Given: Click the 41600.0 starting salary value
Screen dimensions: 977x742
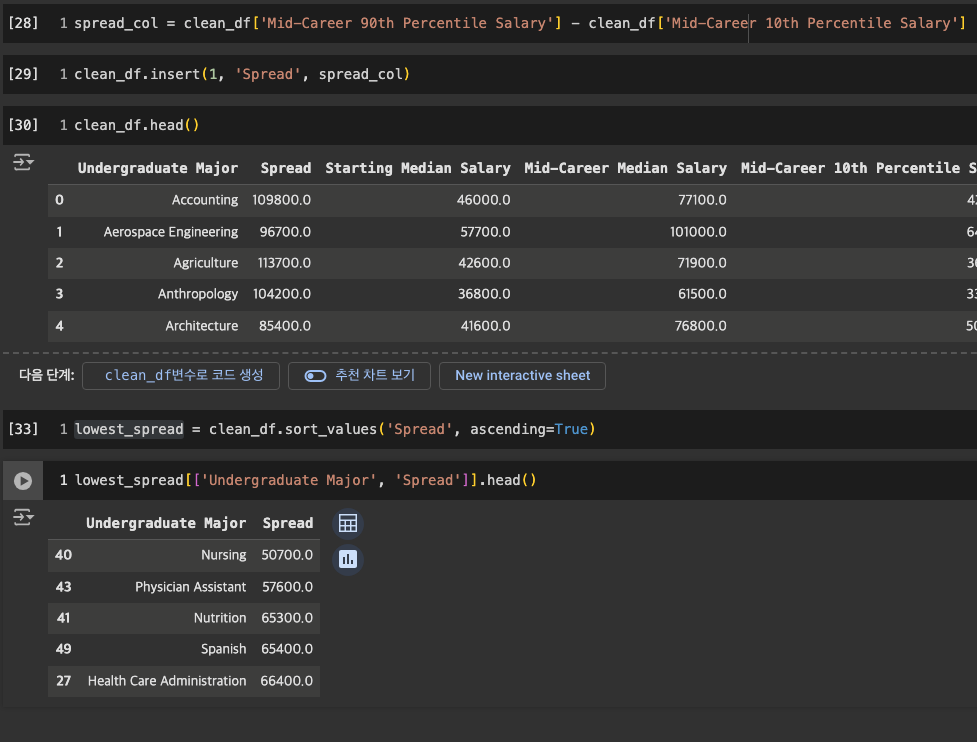Looking at the screenshot, I should coord(485,326).
